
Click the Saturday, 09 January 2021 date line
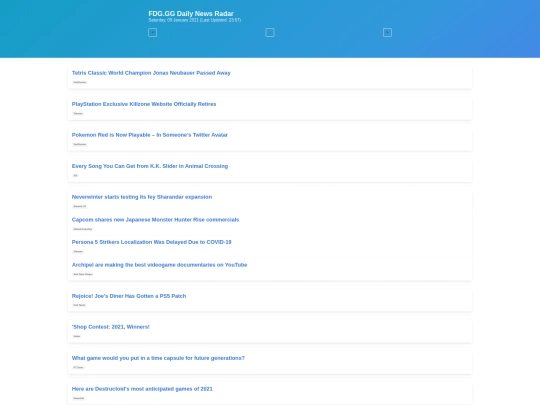pyautogui.click(x=195, y=20)
